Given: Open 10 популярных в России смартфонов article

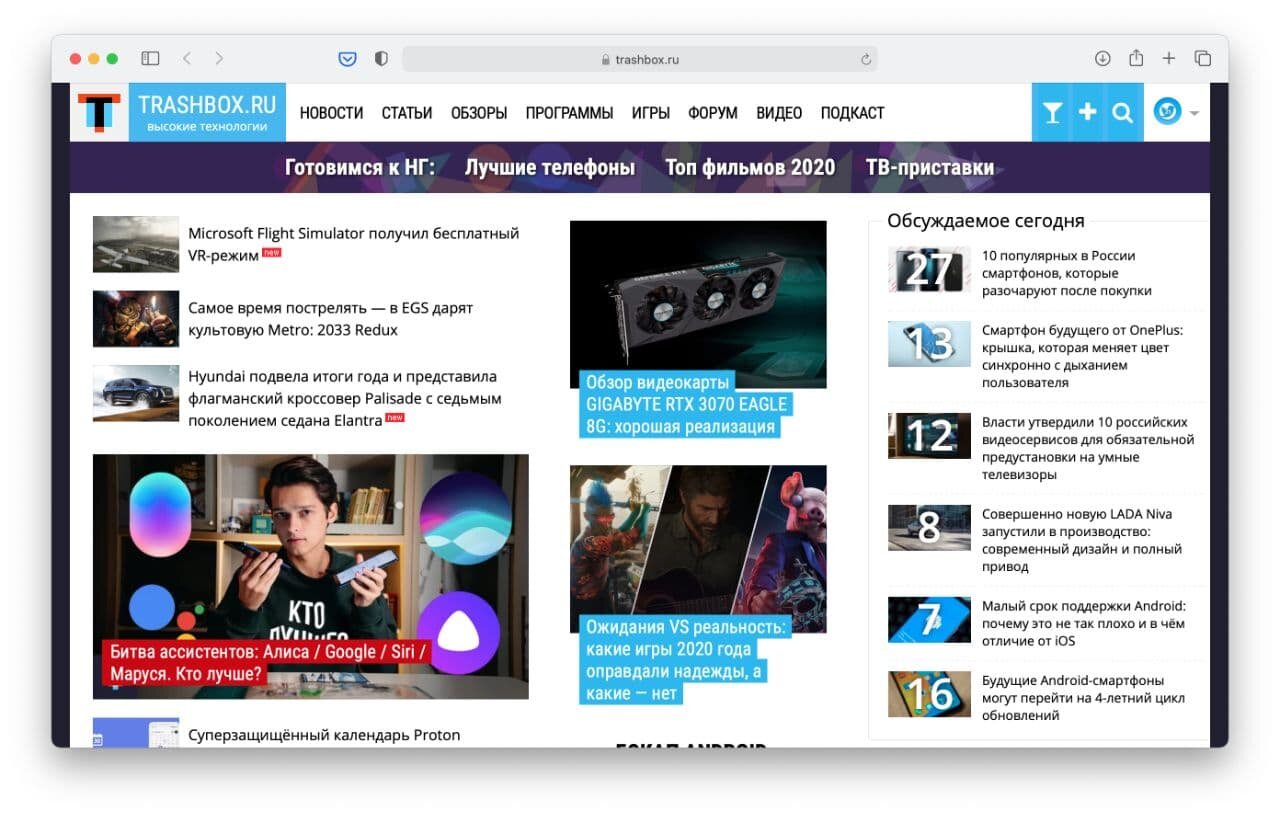Looking at the screenshot, I should coord(1067,273).
